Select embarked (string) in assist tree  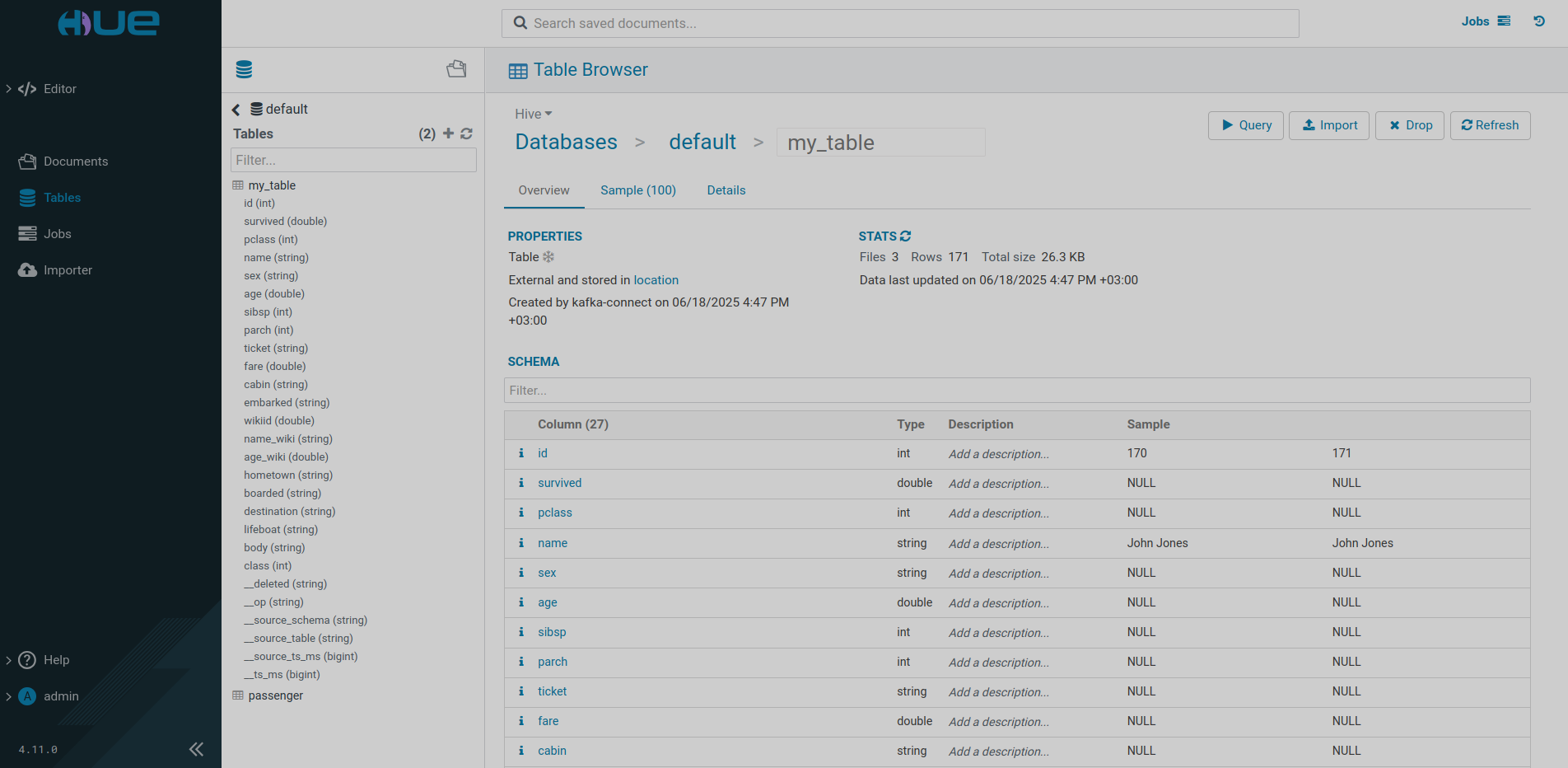click(x=287, y=403)
